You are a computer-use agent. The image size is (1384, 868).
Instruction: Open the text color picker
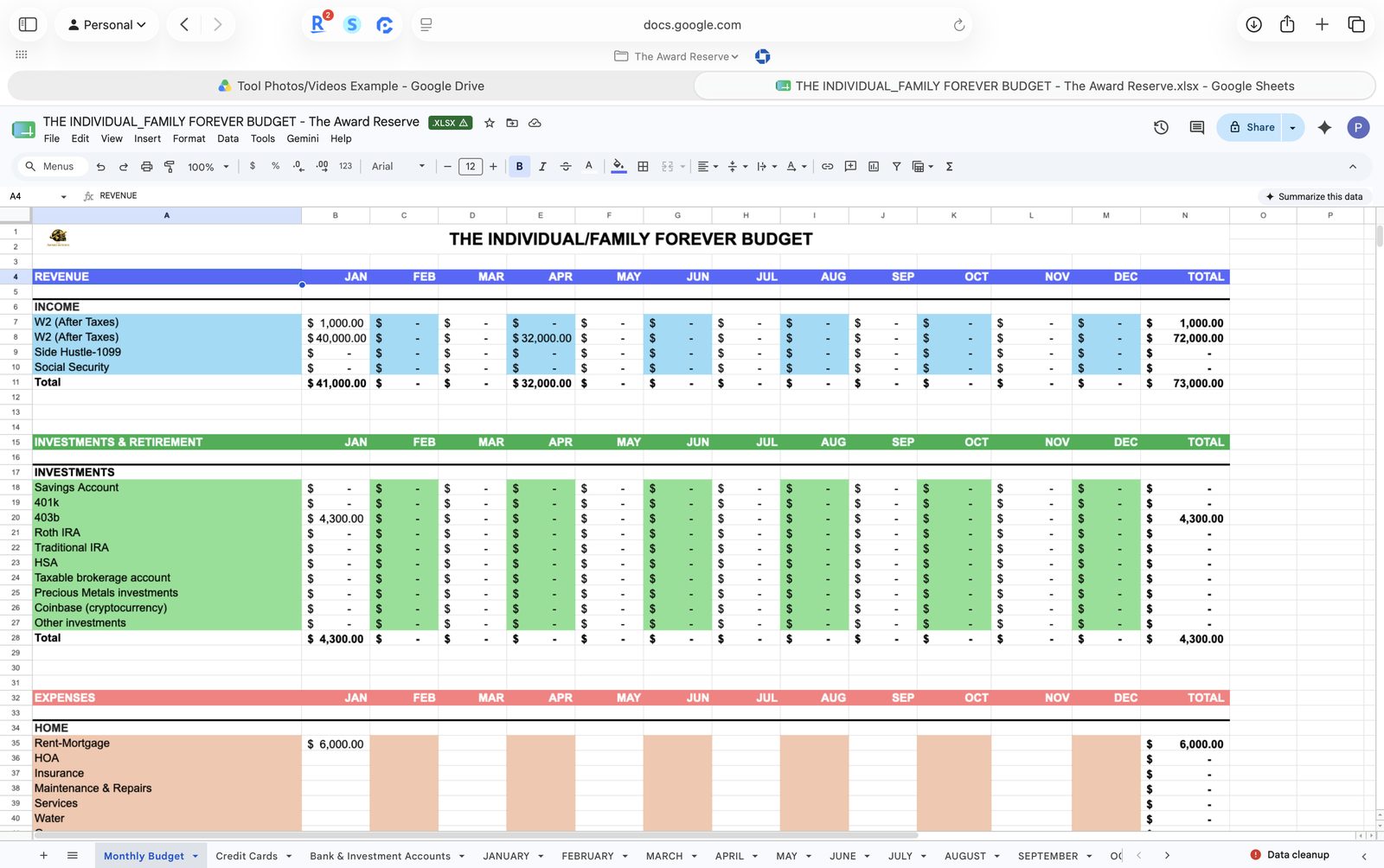[589, 167]
